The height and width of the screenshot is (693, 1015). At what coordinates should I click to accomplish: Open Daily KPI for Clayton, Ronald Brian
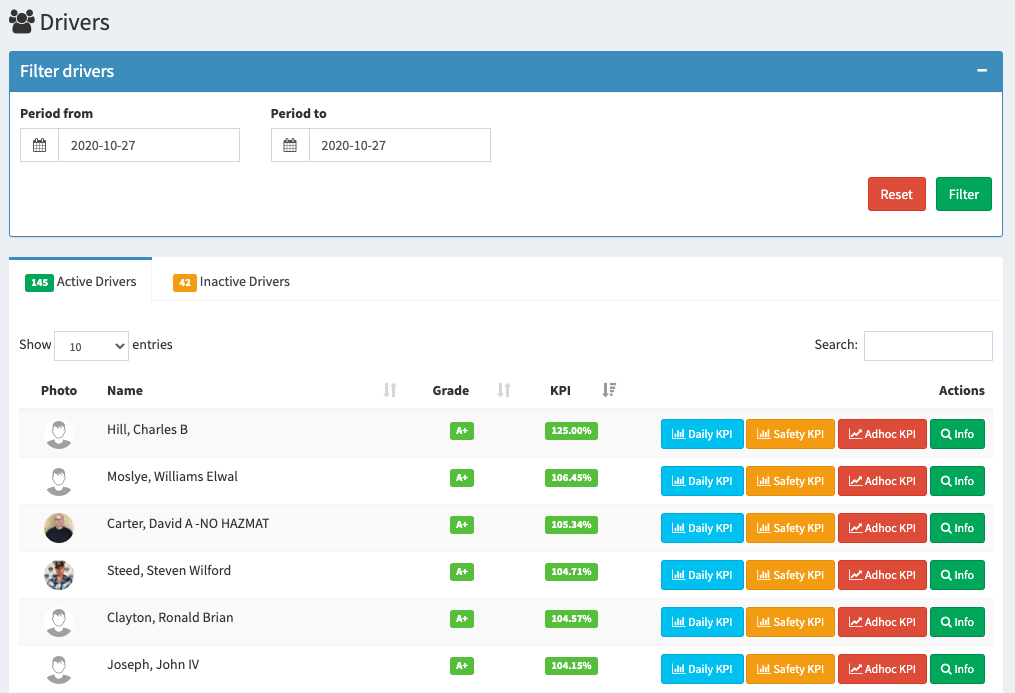(x=702, y=622)
